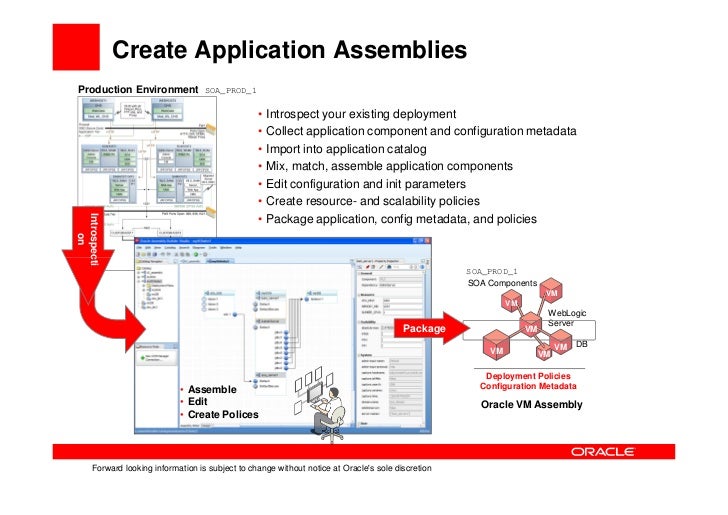Open the Help menu in Assembly Builder

[238, 248]
